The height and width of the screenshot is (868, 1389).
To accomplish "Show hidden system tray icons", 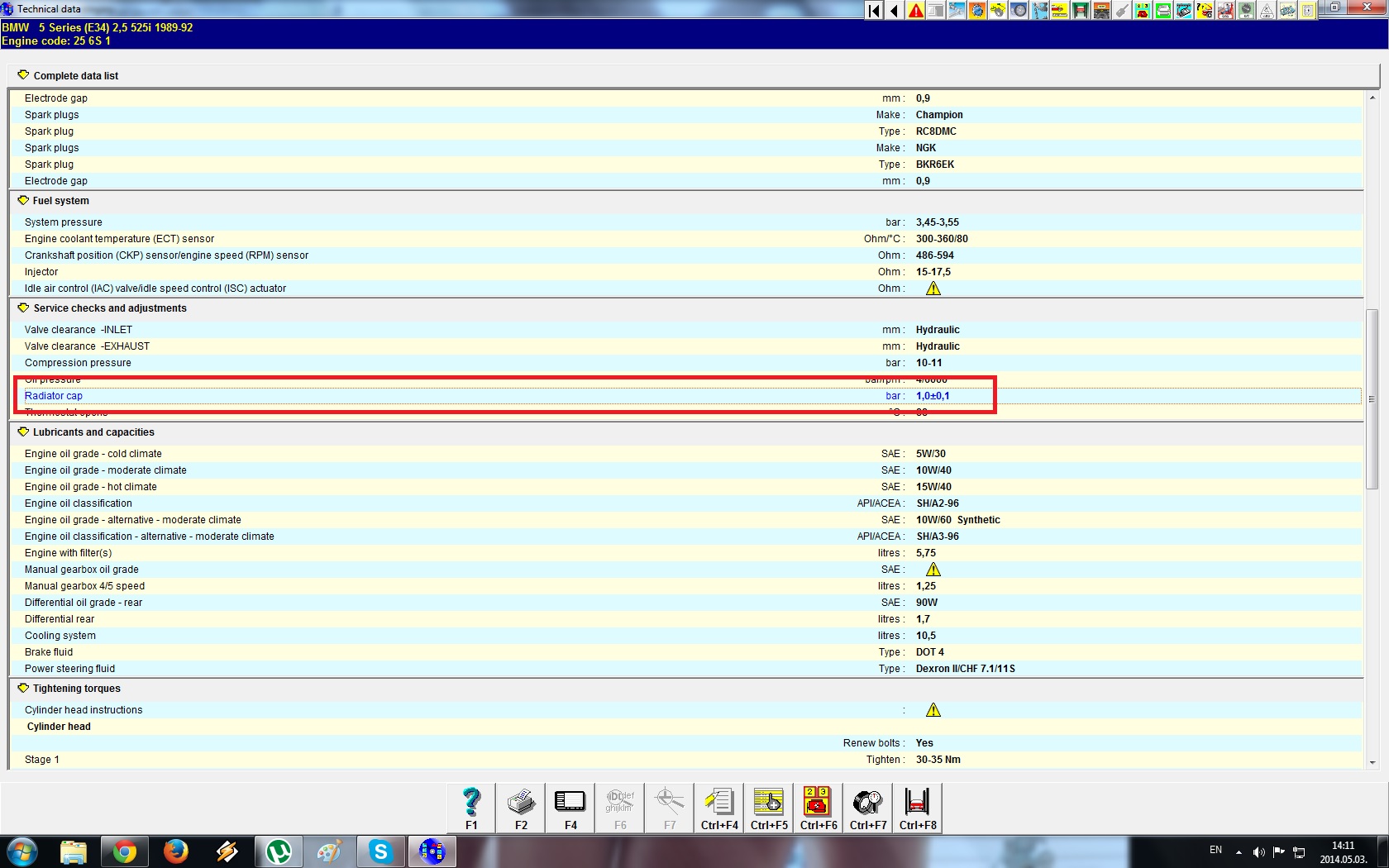I will pyautogui.click(x=1239, y=852).
